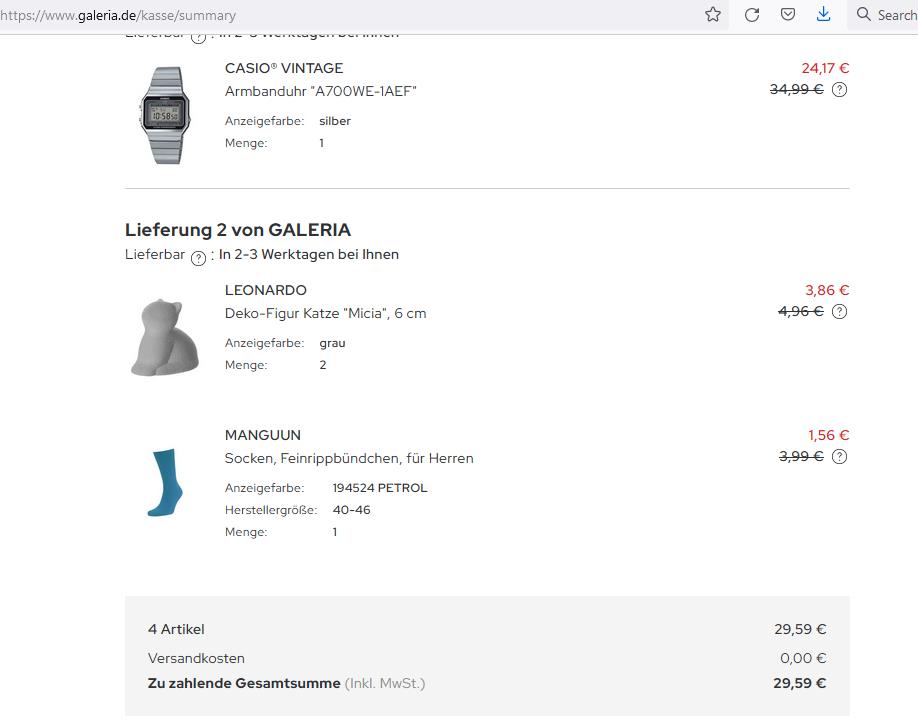The width and height of the screenshot is (918, 725).
Task: Open help icon beside 3,99 € price
Action: 839,457
